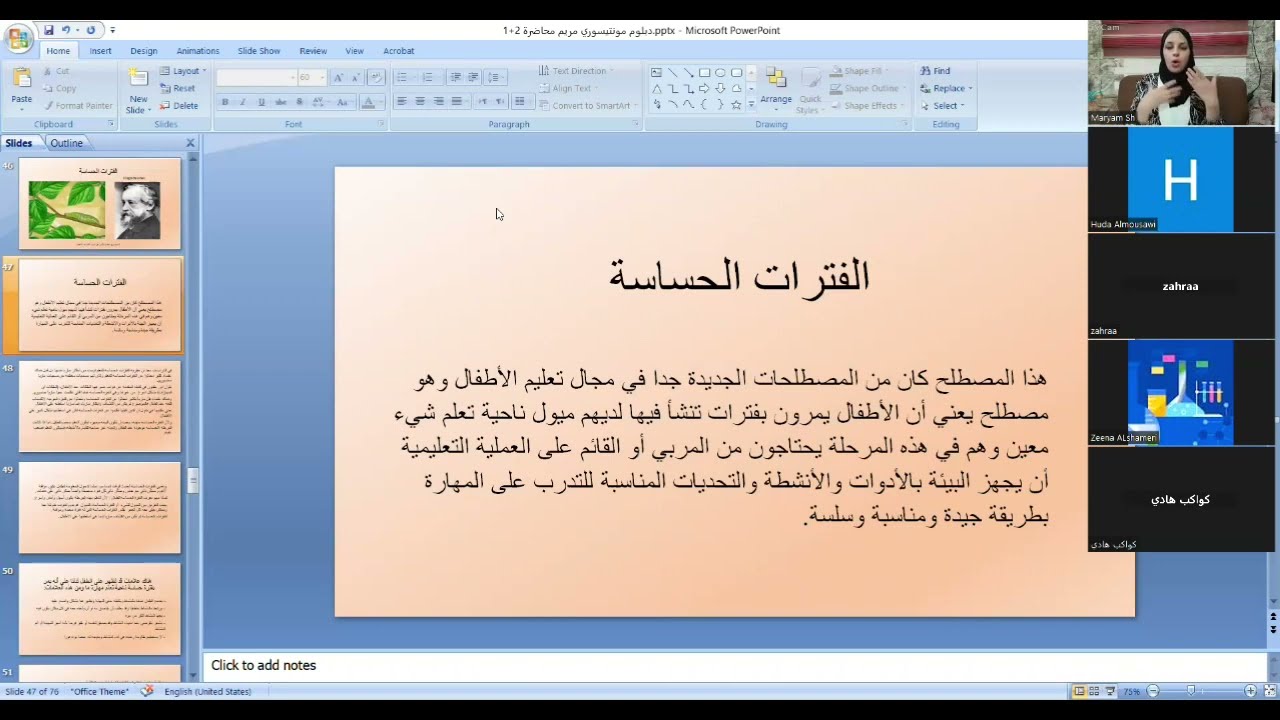
Task: Click Text Direction button
Action: click(x=576, y=71)
